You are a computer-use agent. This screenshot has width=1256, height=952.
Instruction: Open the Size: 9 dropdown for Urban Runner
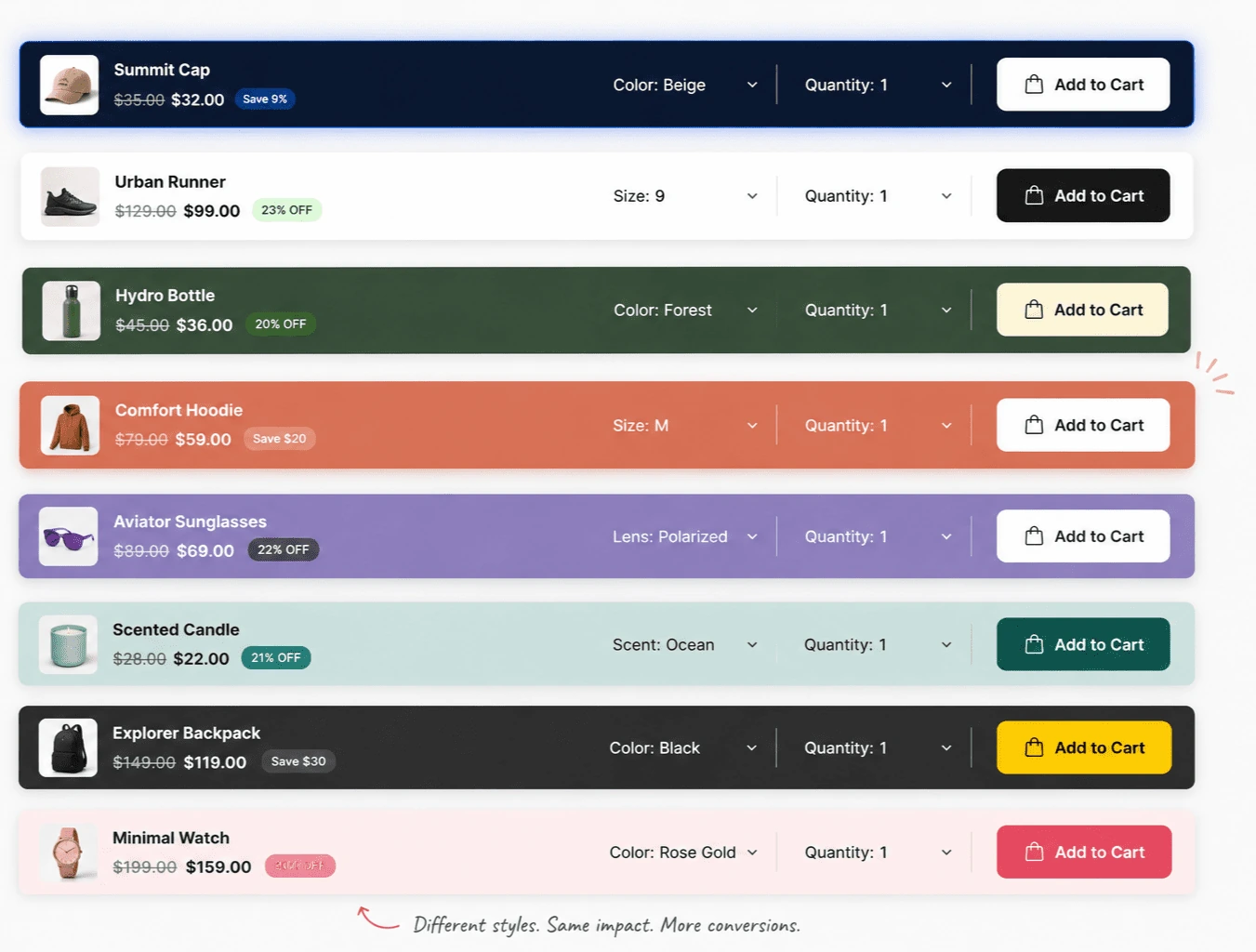click(686, 196)
